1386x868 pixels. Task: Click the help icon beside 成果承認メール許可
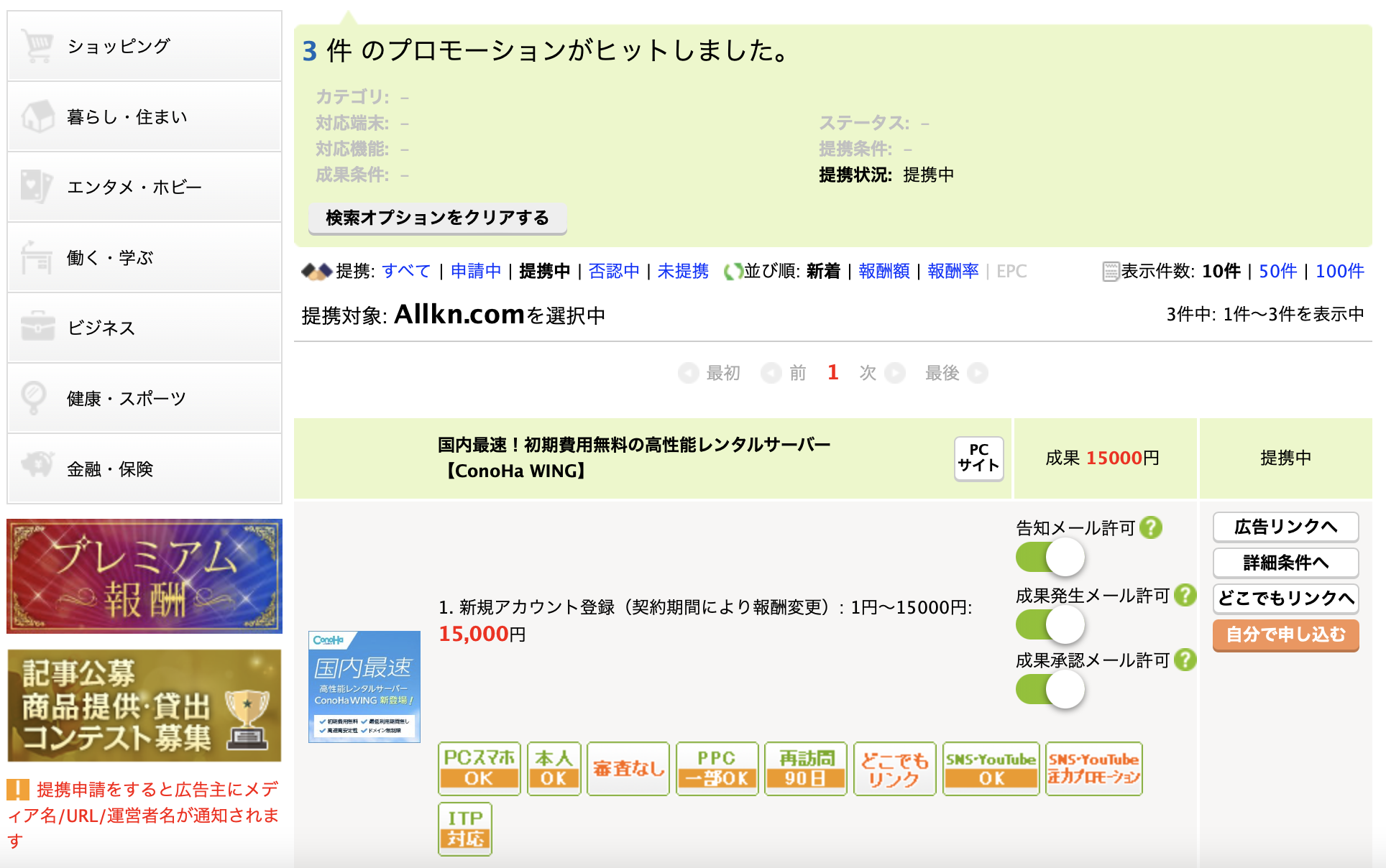1185,660
